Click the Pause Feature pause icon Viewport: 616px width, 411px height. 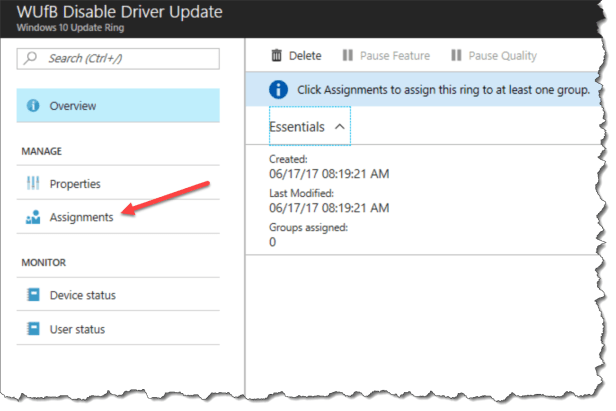347,55
